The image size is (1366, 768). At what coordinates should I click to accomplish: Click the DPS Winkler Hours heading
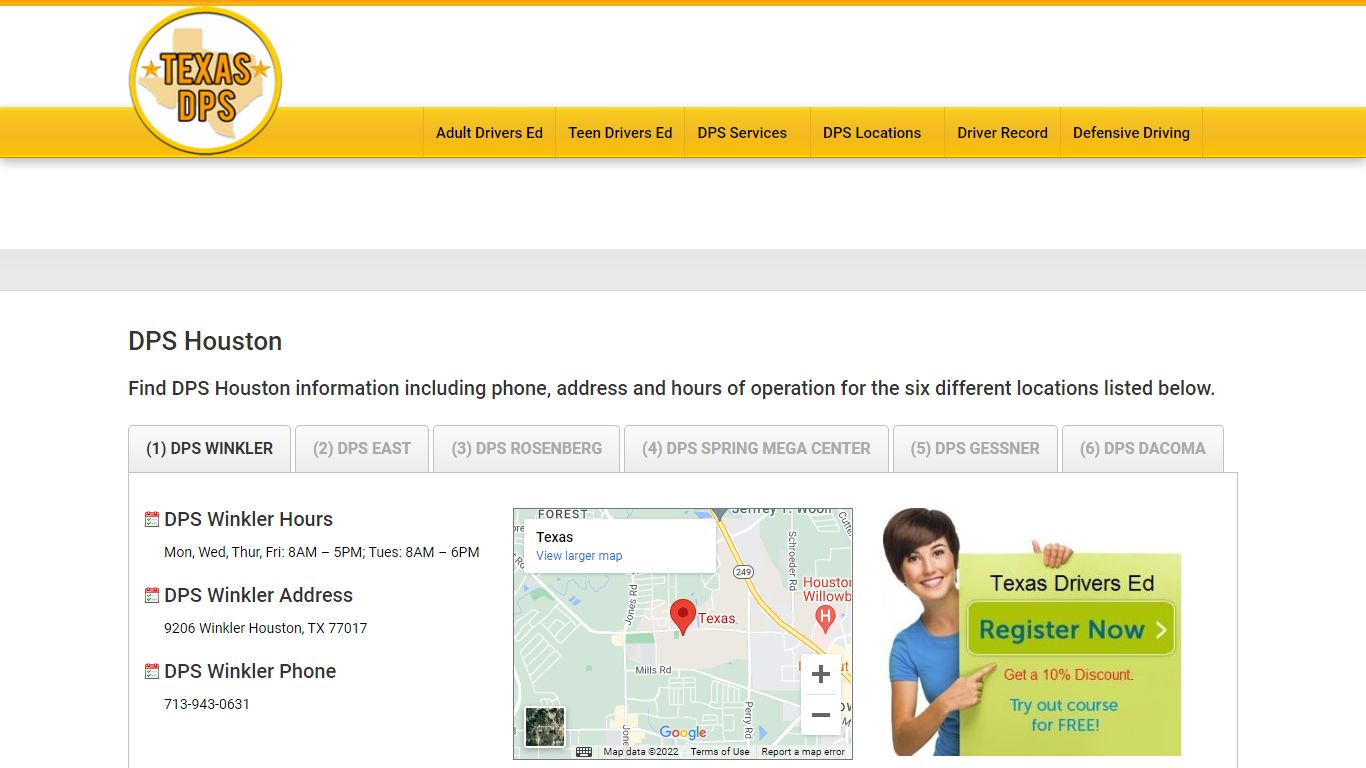[249, 519]
